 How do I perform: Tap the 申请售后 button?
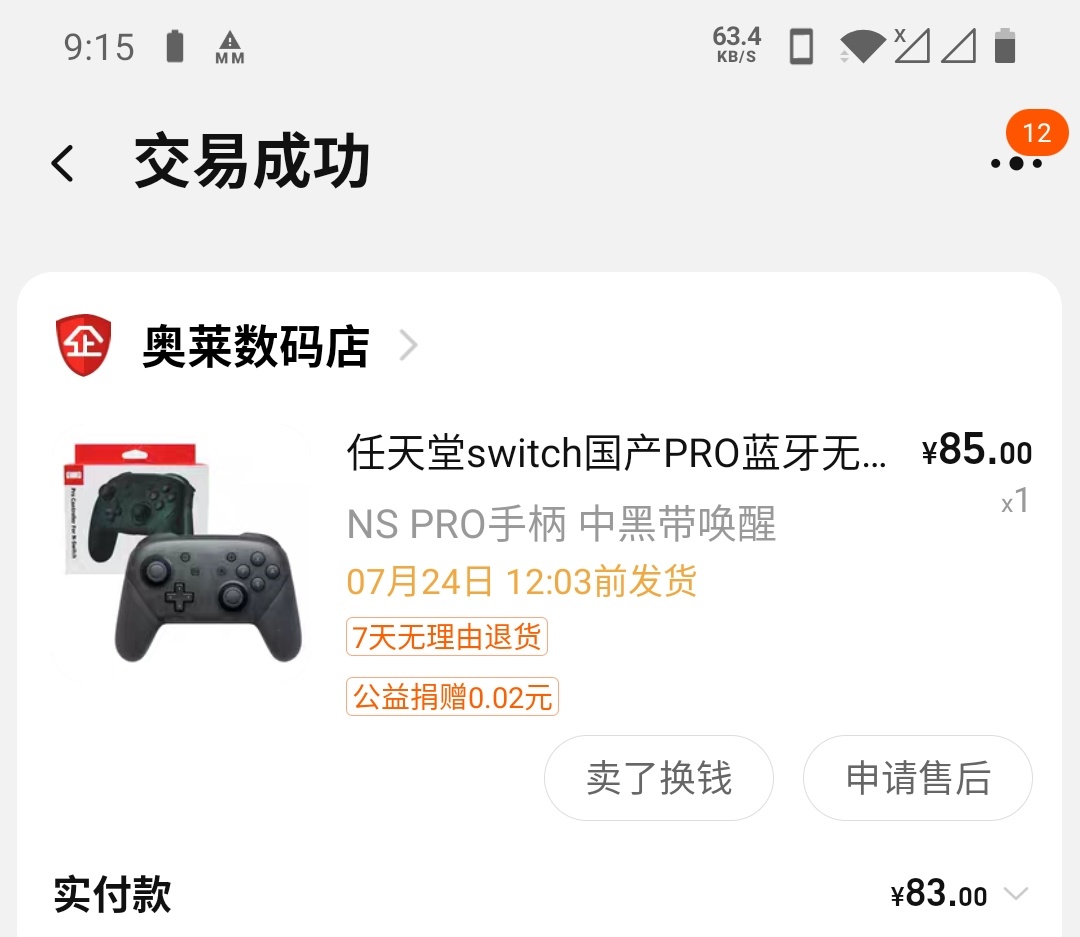click(x=917, y=778)
